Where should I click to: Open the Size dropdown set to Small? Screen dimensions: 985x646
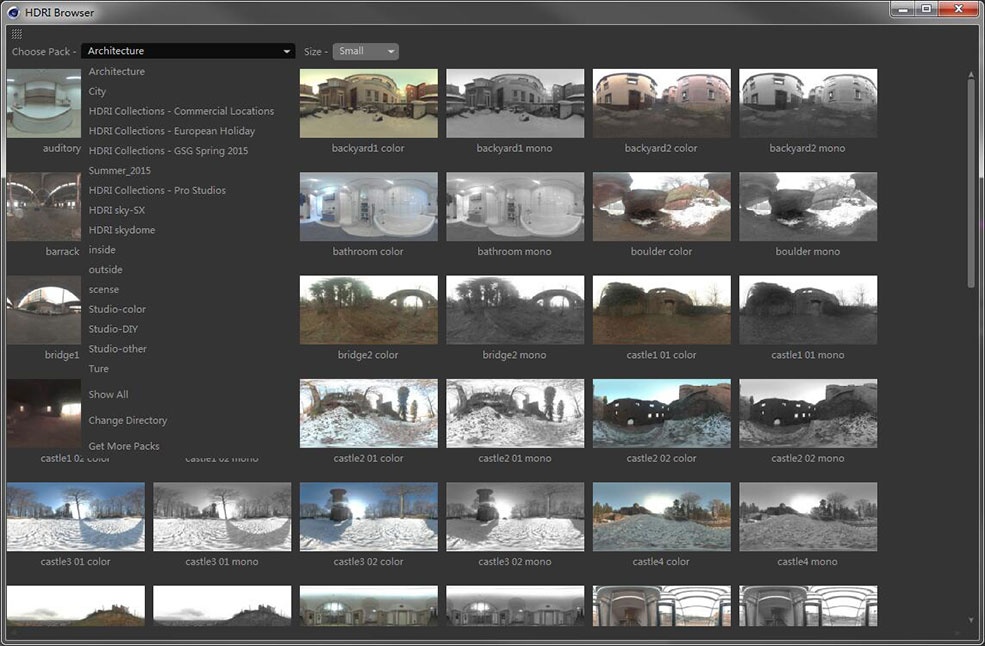(366, 52)
